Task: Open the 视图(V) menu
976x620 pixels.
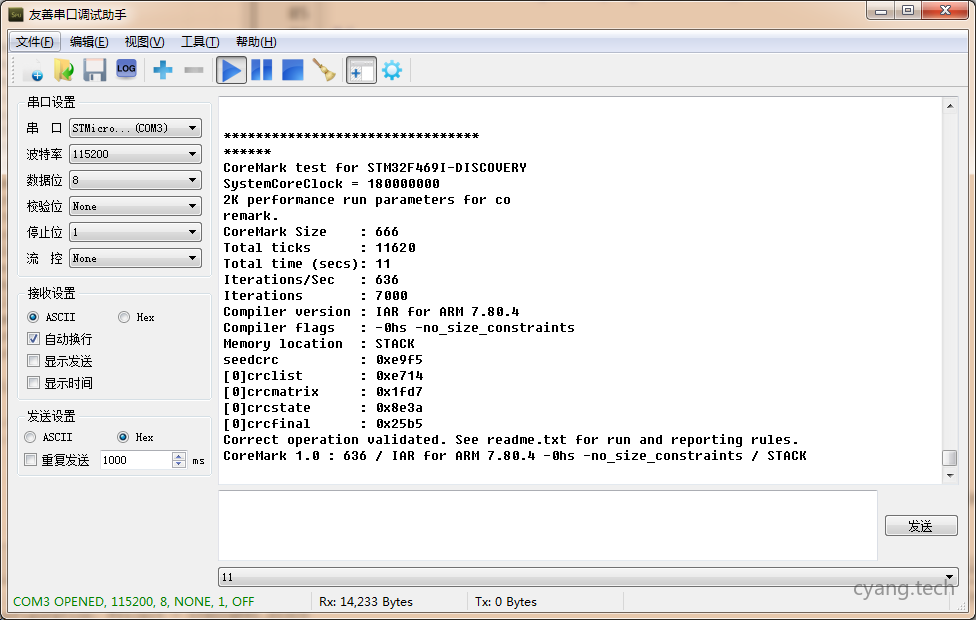Action: click(144, 42)
